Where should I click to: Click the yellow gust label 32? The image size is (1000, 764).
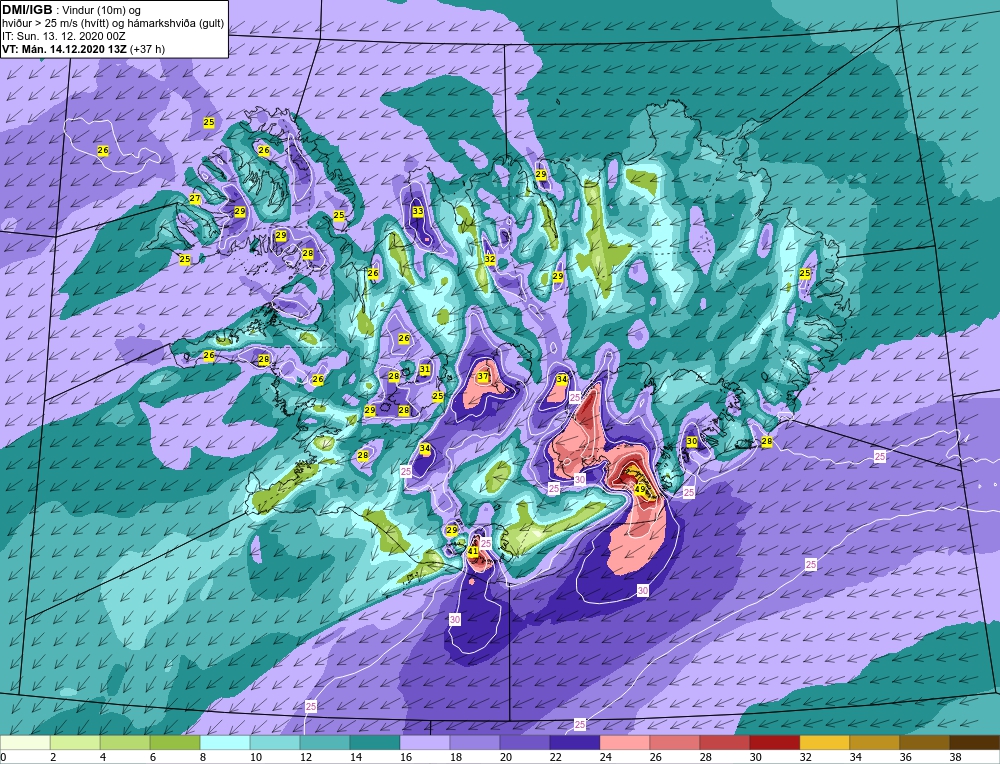pyautogui.click(x=490, y=259)
